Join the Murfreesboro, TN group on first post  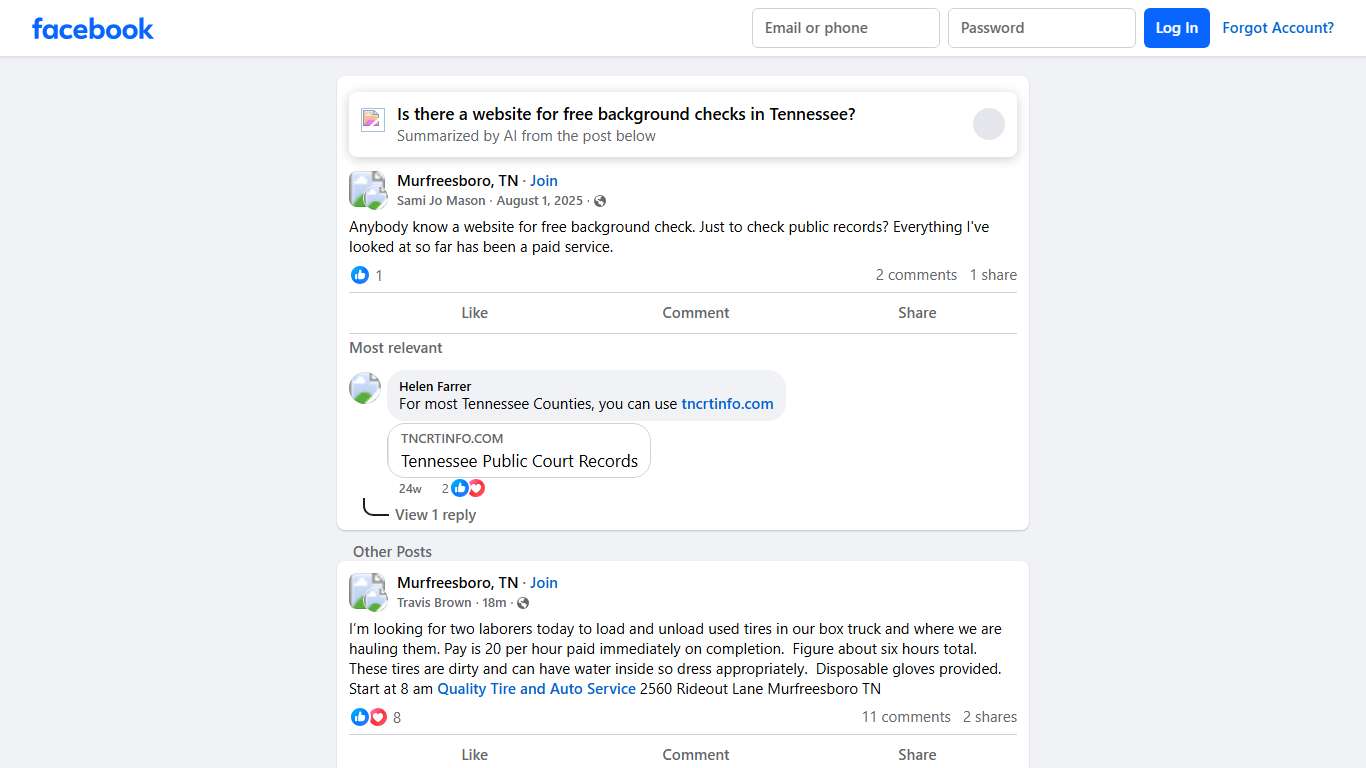(x=544, y=181)
